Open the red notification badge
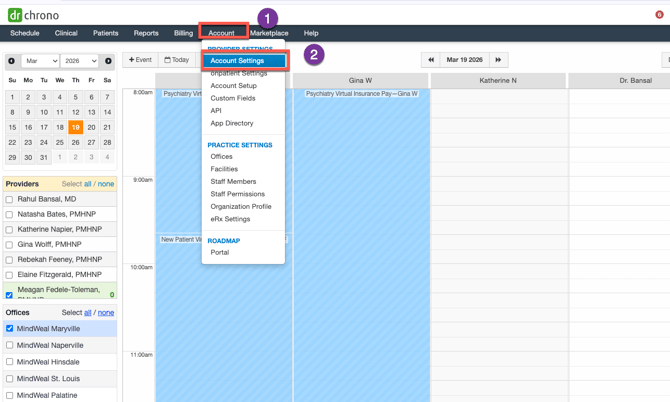 (x=659, y=14)
